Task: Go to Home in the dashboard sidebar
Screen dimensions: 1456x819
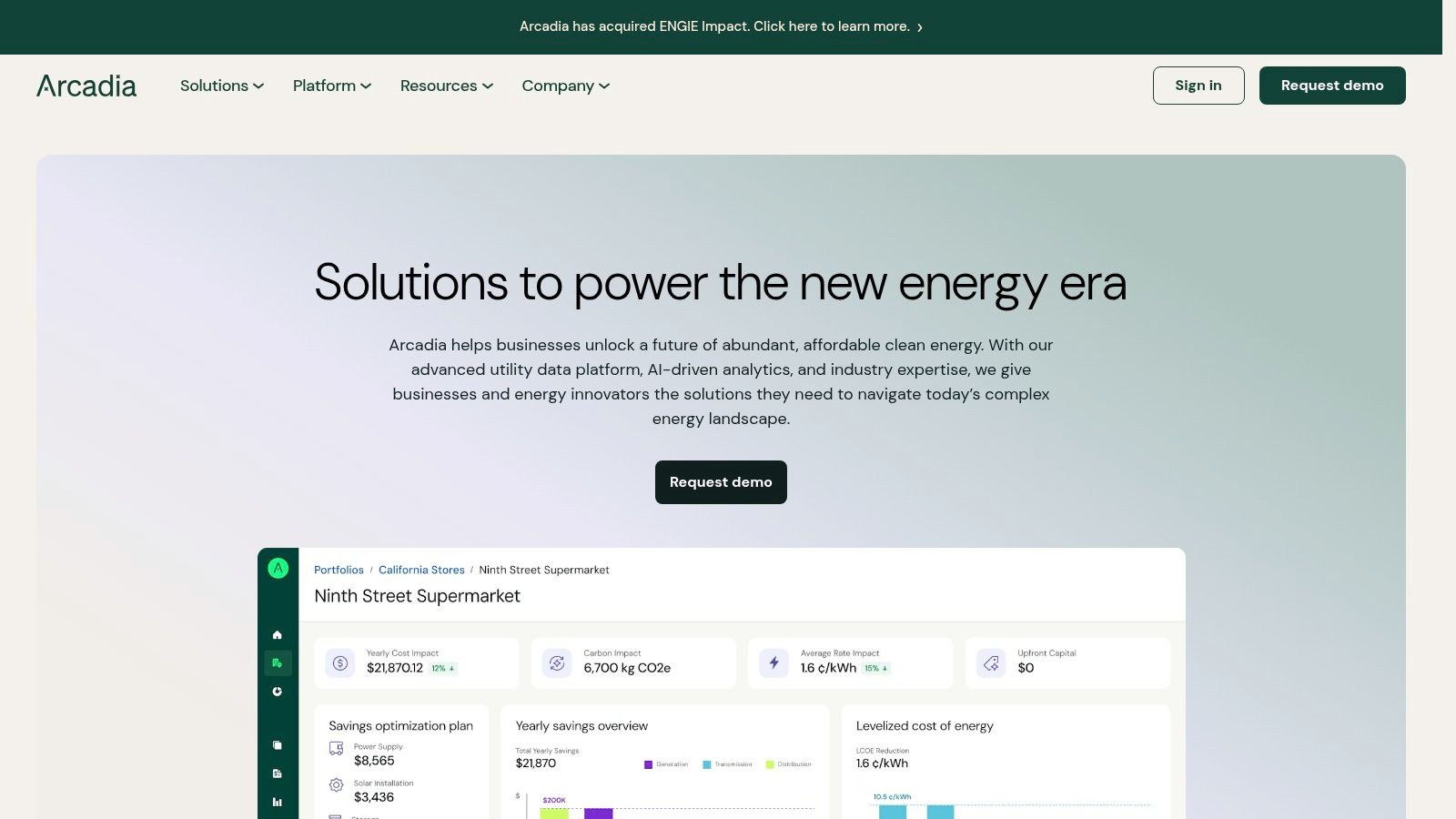Action: (278, 634)
